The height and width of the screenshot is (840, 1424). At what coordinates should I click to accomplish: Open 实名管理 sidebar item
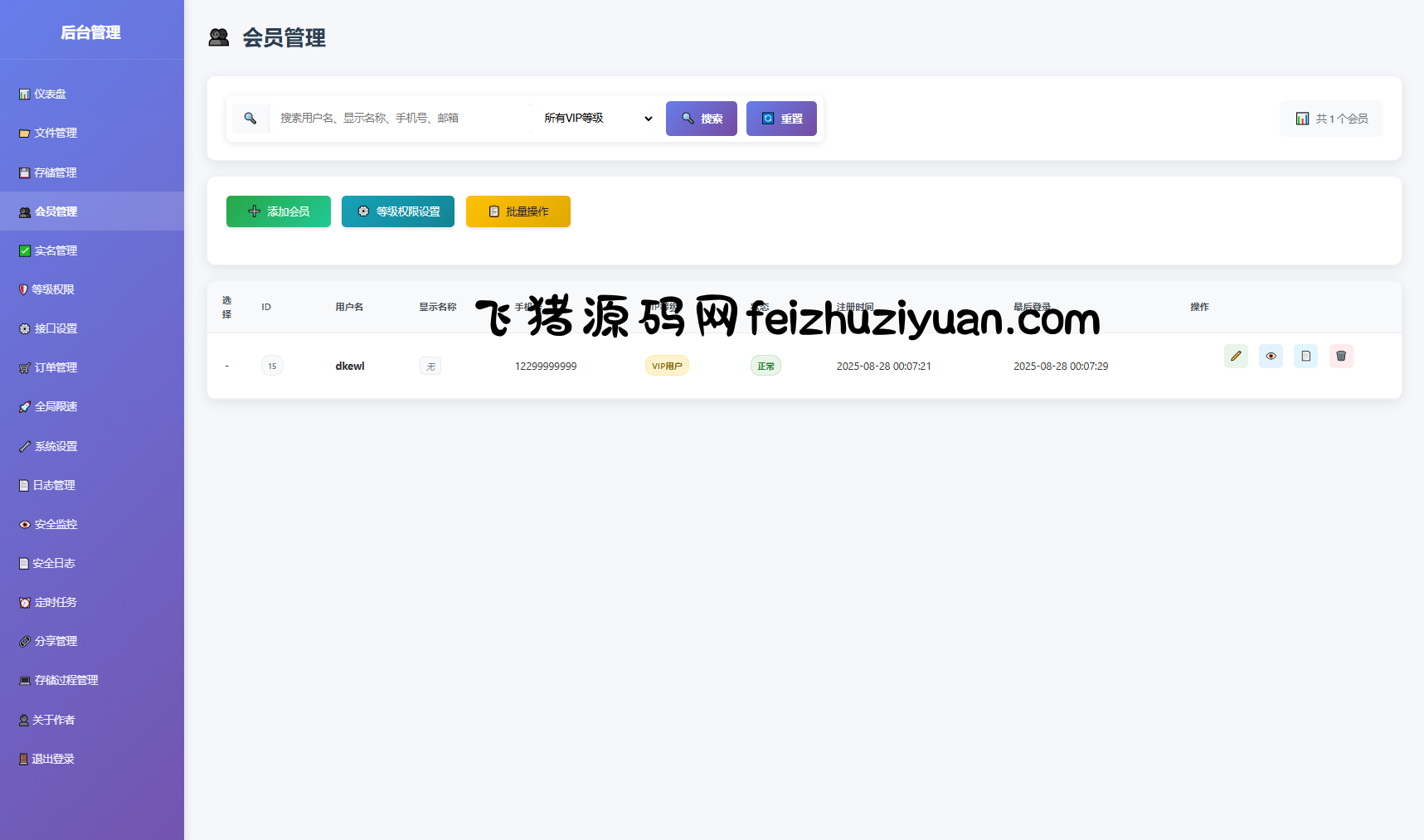pyautogui.click(x=55, y=250)
